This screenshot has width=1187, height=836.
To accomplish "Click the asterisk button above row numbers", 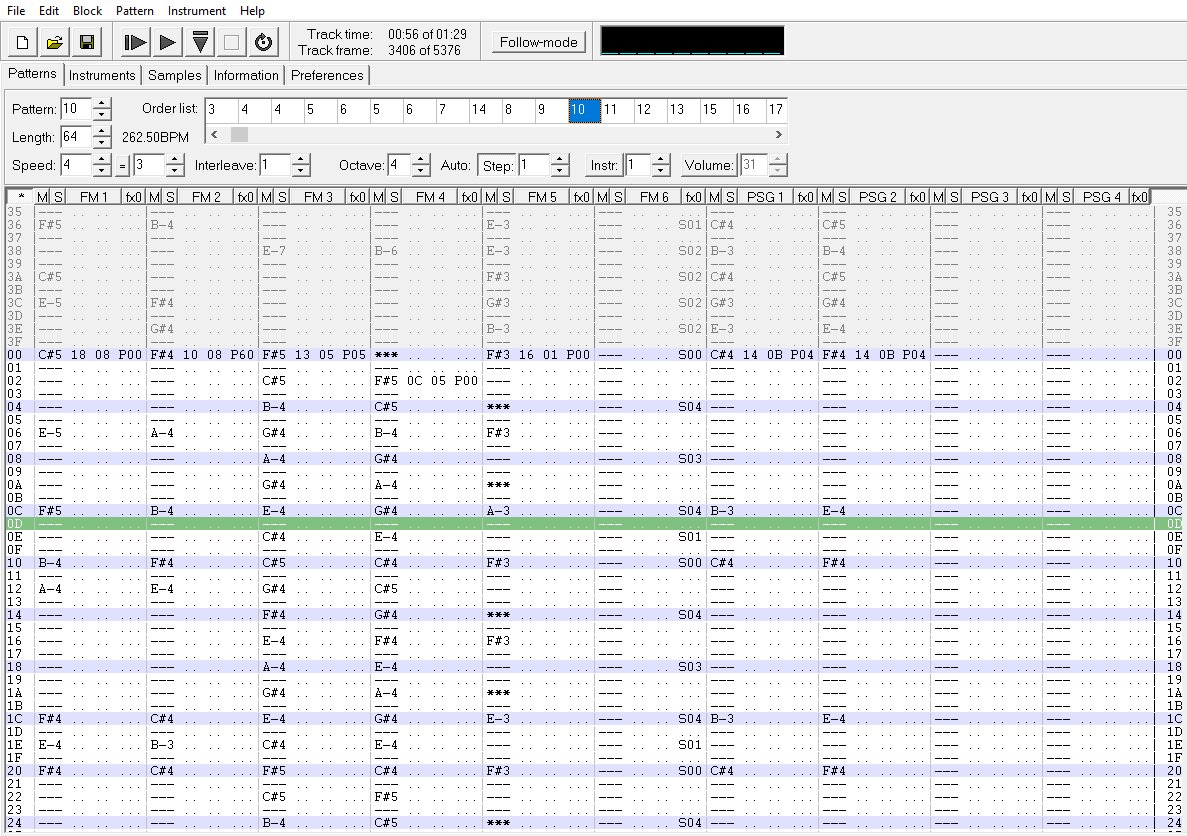I will pyautogui.click(x=20, y=197).
